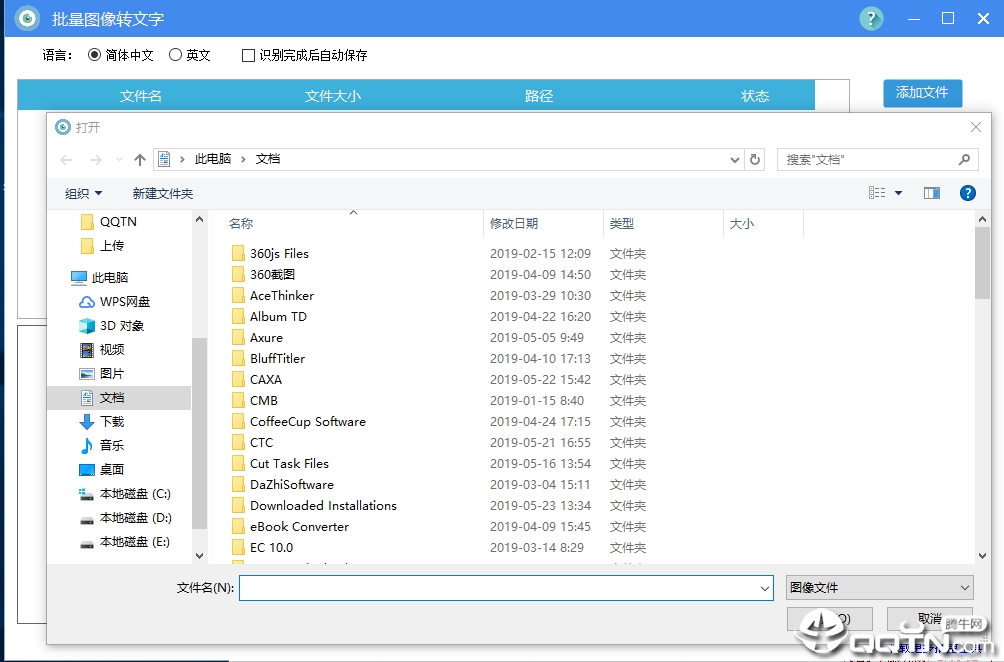
Task: Select the 360截图 folder
Action: (x=273, y=275)
